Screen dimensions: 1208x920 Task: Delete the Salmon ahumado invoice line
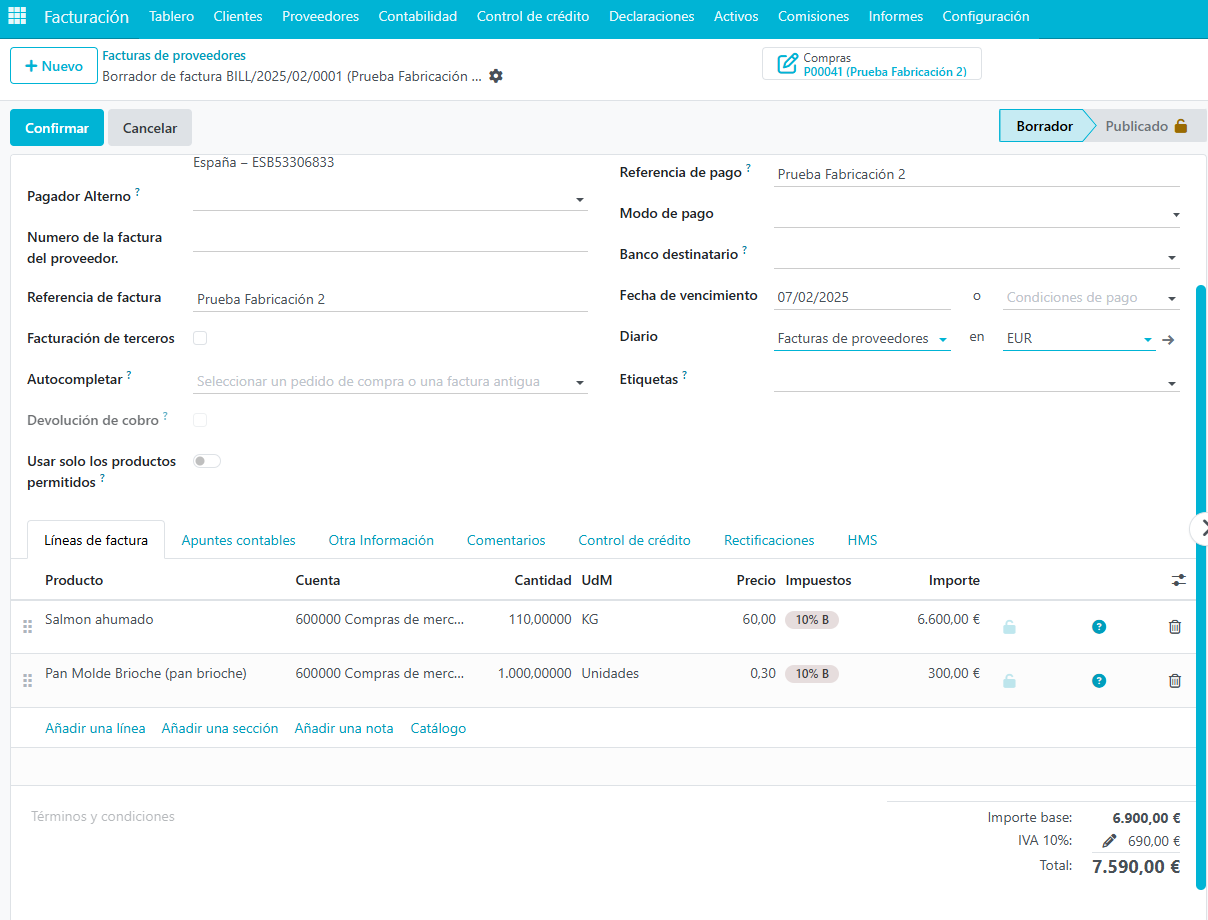[x=1175, y=627]
